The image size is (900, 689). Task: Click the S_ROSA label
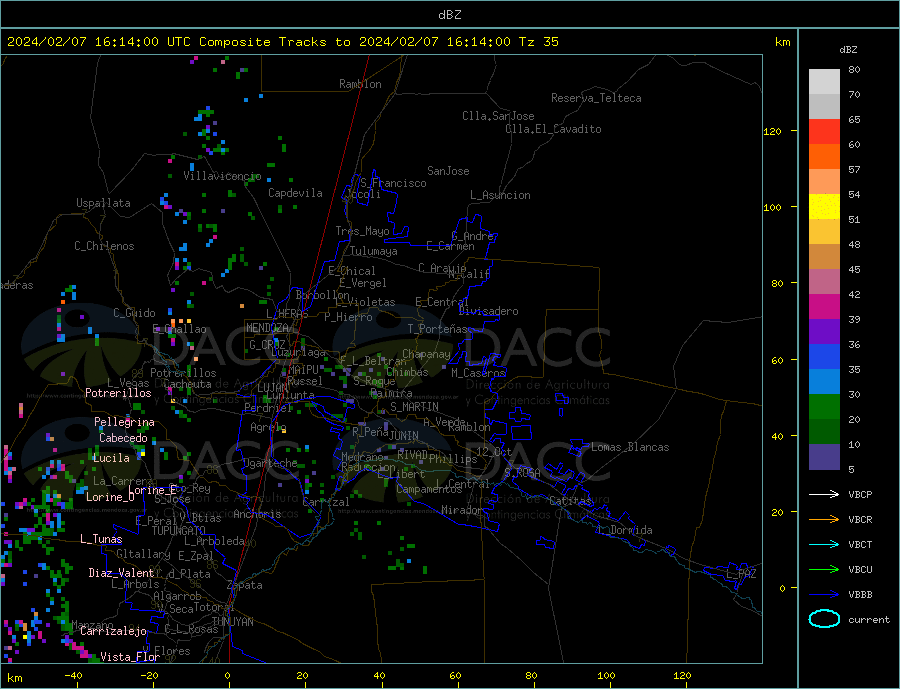pyautogui.click(x=522, y=473)
